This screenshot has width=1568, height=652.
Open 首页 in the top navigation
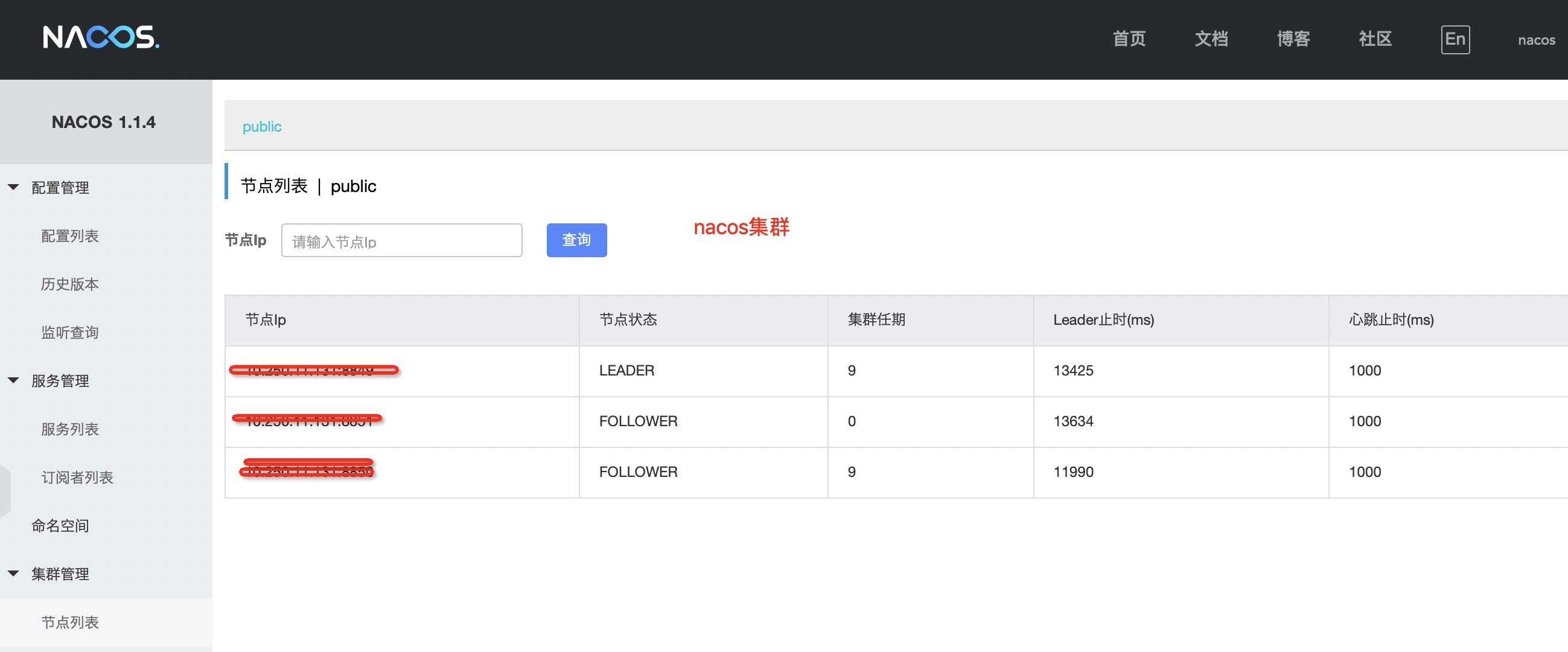pos(1129,39)
